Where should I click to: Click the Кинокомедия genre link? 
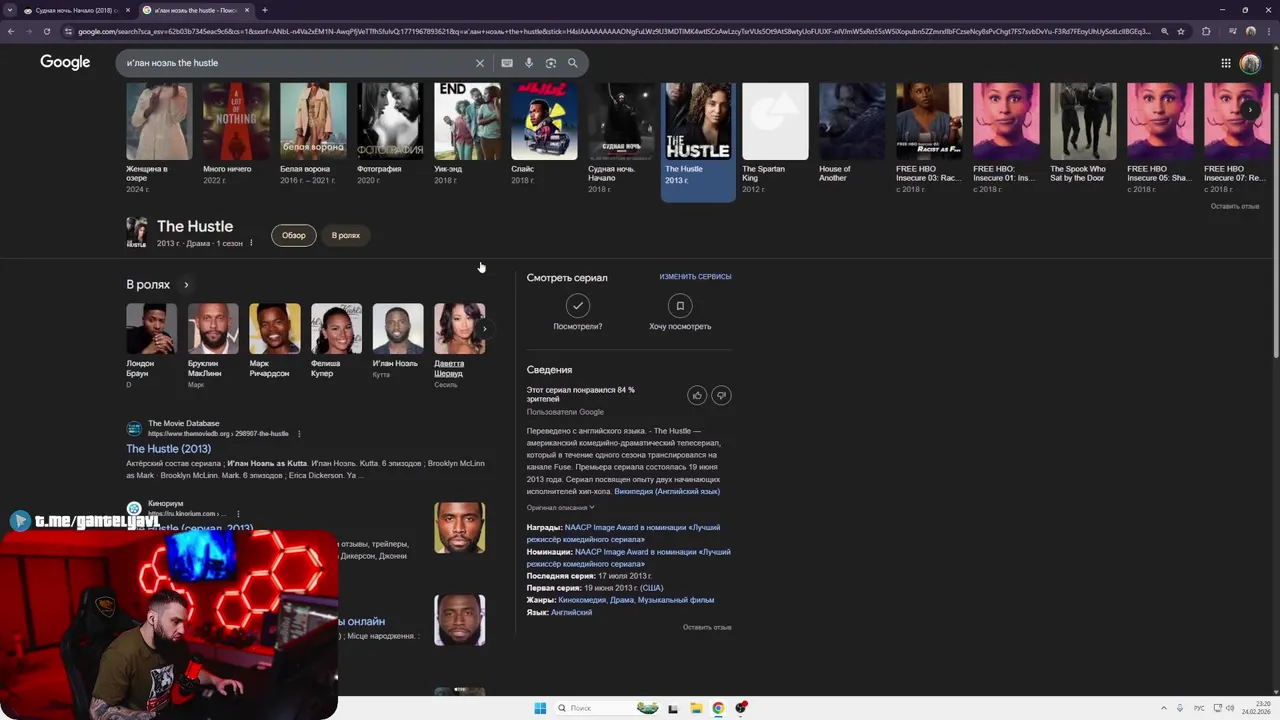click(x=582, y=600)
